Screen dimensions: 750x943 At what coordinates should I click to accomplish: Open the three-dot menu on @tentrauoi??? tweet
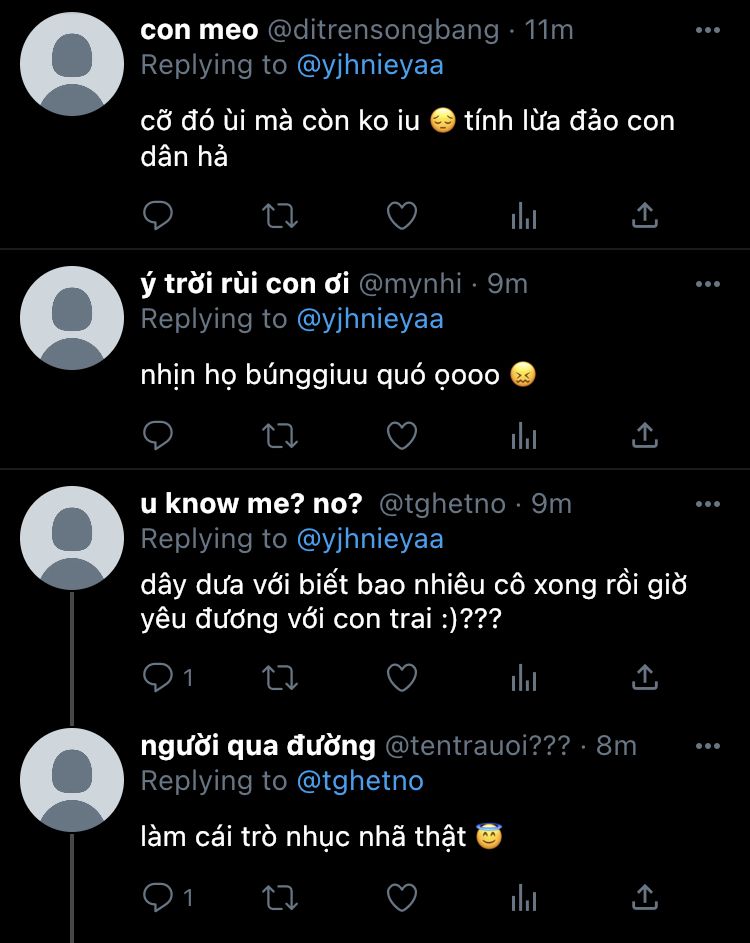pyautogui.click(x=707, y=746)
